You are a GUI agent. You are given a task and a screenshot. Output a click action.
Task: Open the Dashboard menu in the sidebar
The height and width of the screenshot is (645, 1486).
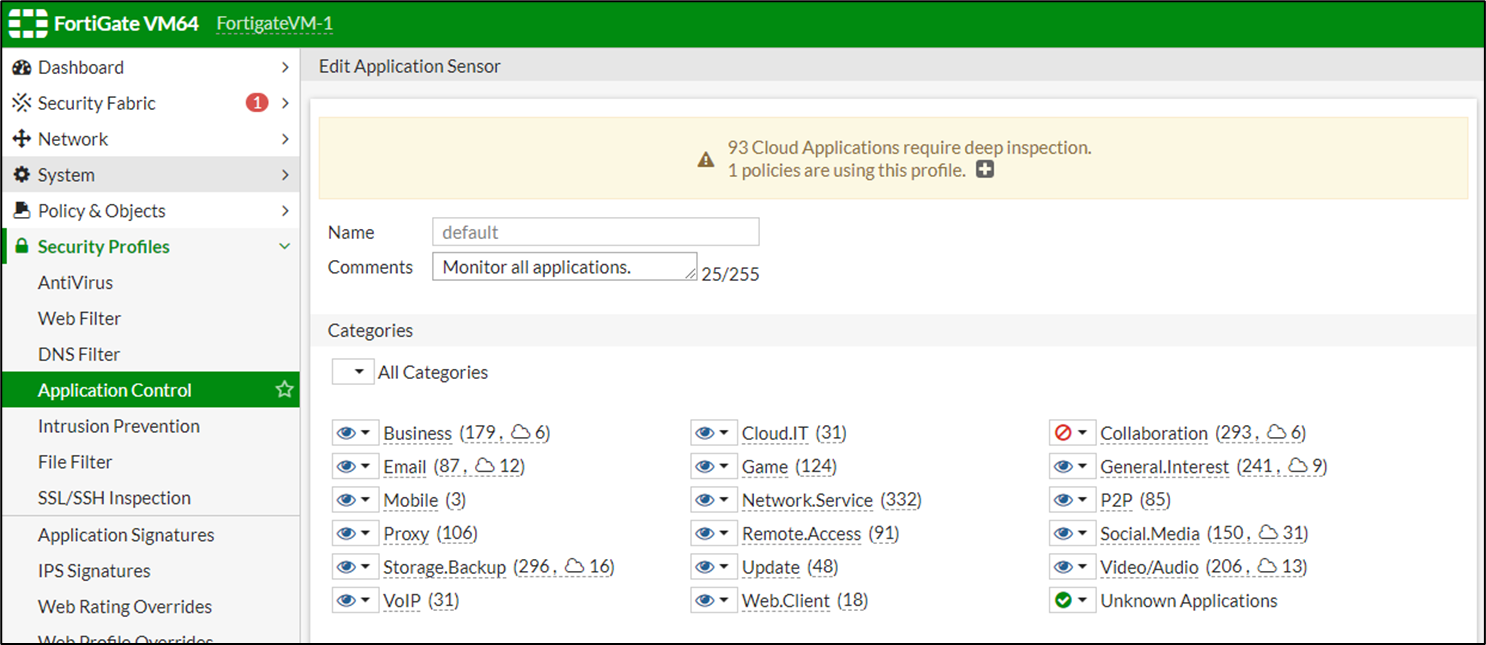point(81,67)
